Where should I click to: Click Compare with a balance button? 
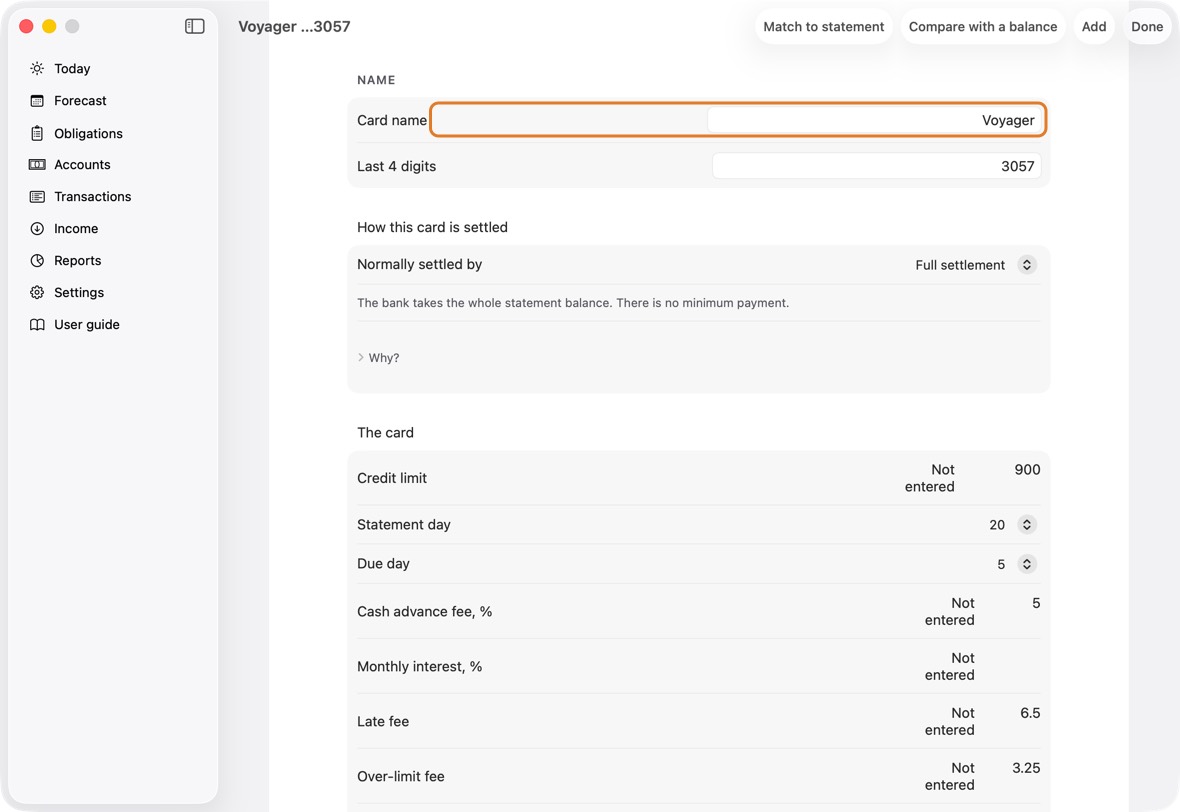983,26
